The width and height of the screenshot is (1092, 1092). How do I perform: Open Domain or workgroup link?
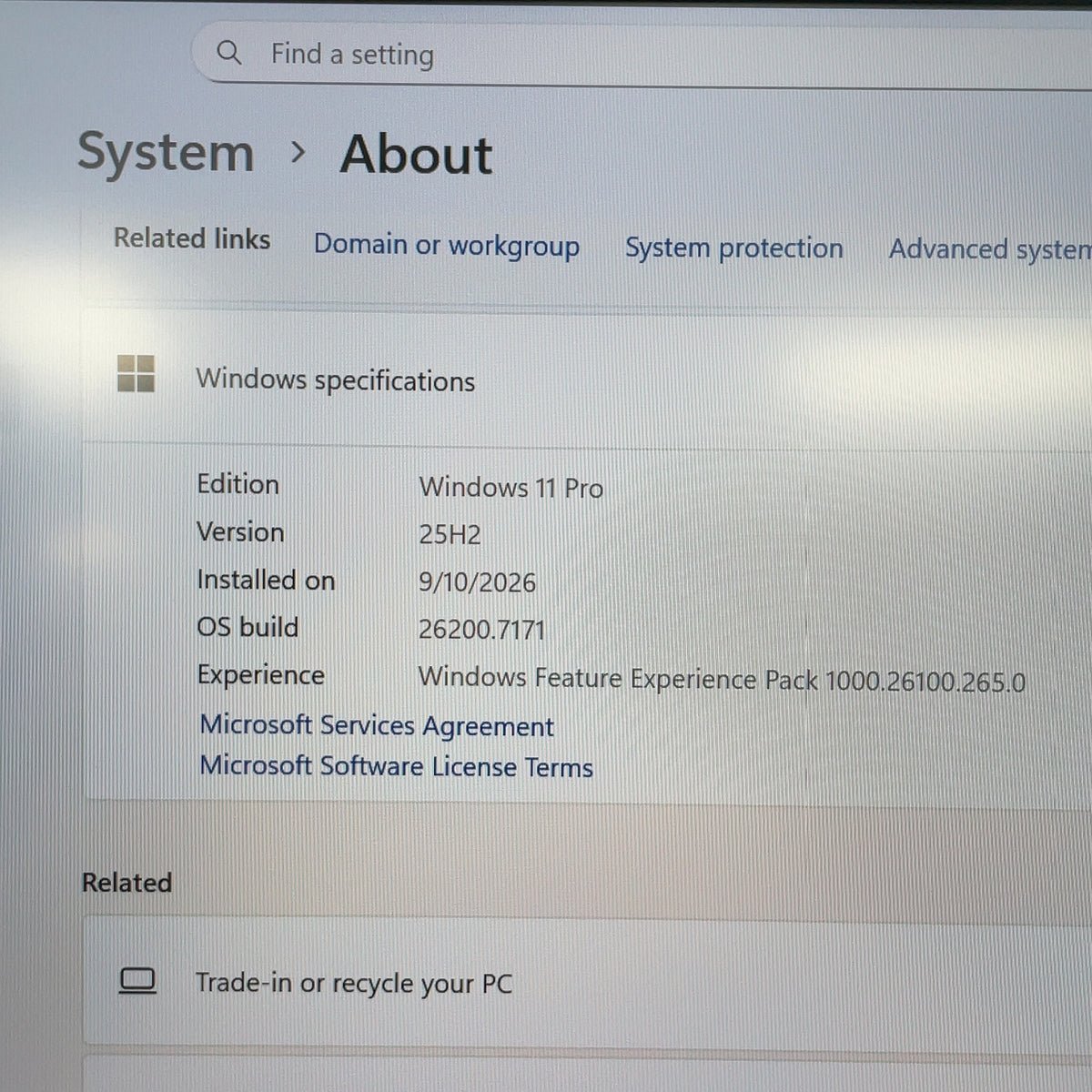[447, 246]
